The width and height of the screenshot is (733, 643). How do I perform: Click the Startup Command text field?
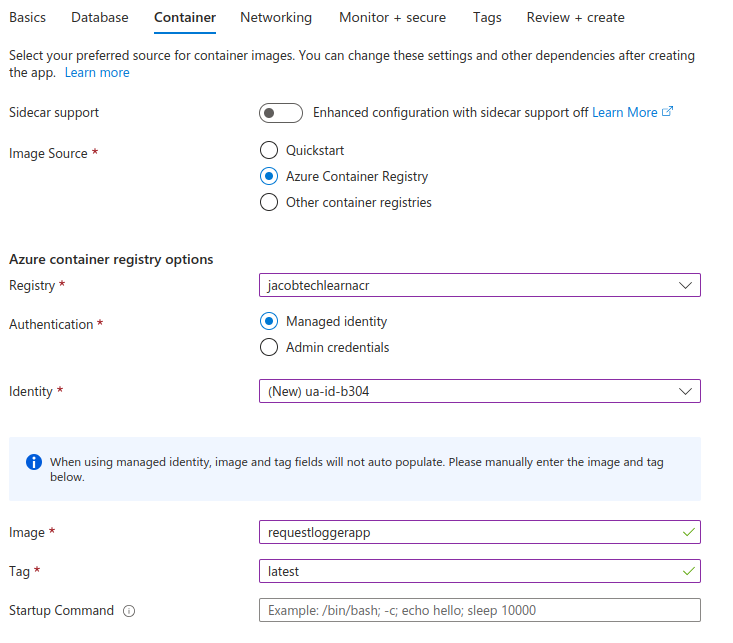tap(479, 611)
